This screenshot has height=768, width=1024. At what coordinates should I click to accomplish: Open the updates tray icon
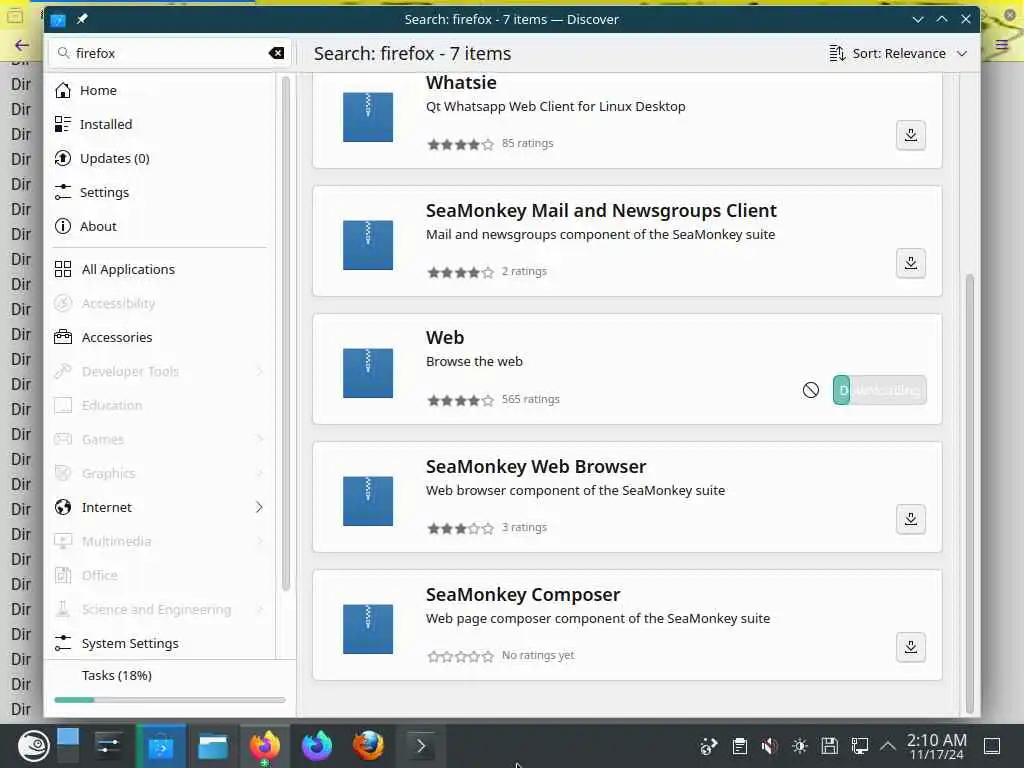coord(709,746)
